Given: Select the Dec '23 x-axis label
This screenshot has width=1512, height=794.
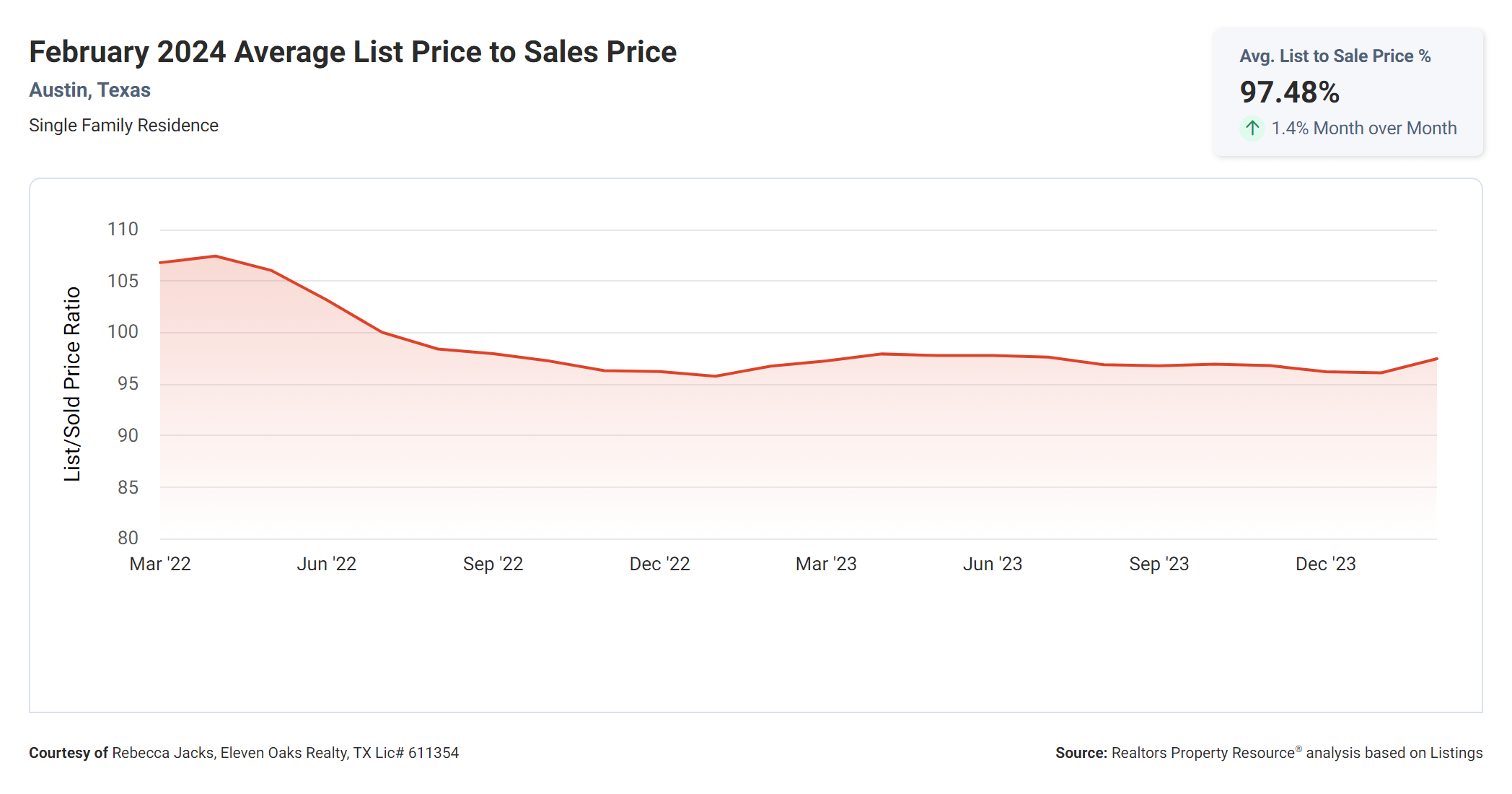Looking at the screenshot, I should click(1325, 564).
